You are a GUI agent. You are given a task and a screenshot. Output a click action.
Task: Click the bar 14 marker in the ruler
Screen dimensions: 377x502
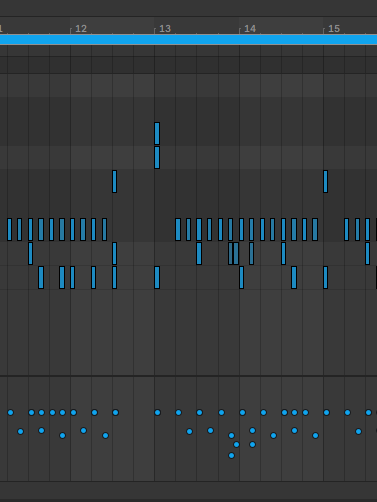tap(250, 29)
